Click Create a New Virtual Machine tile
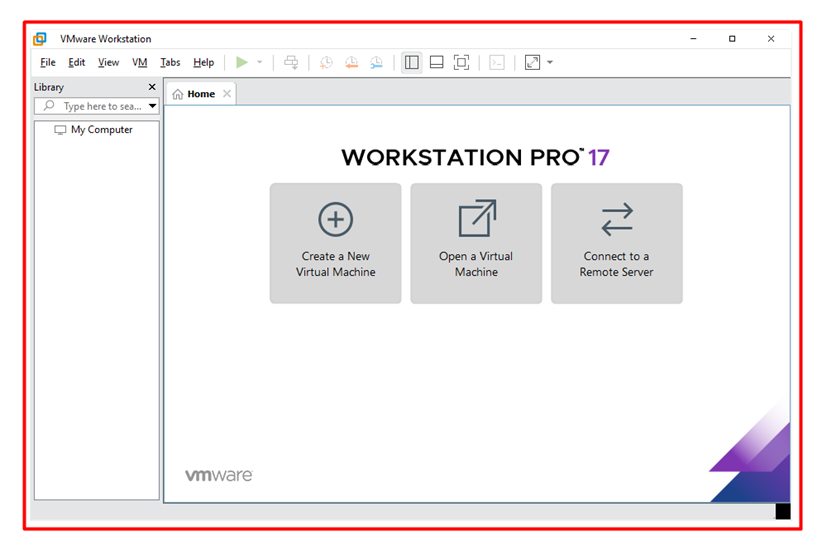Viewport: 822px width, 551px height. point(336,243)
